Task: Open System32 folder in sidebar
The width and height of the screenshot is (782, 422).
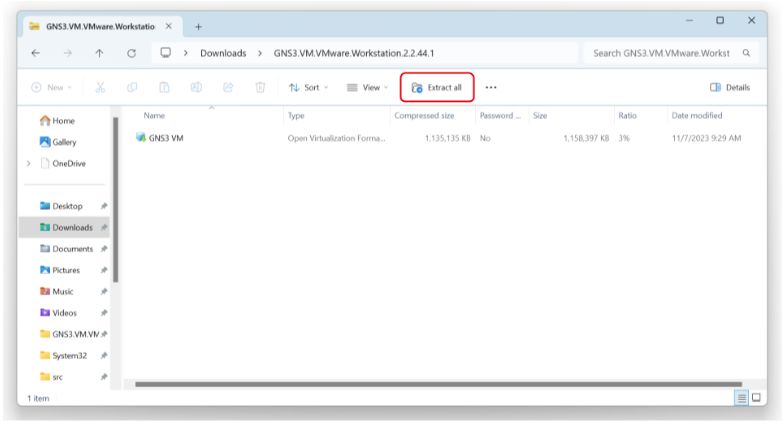Action: coord(63,356)
